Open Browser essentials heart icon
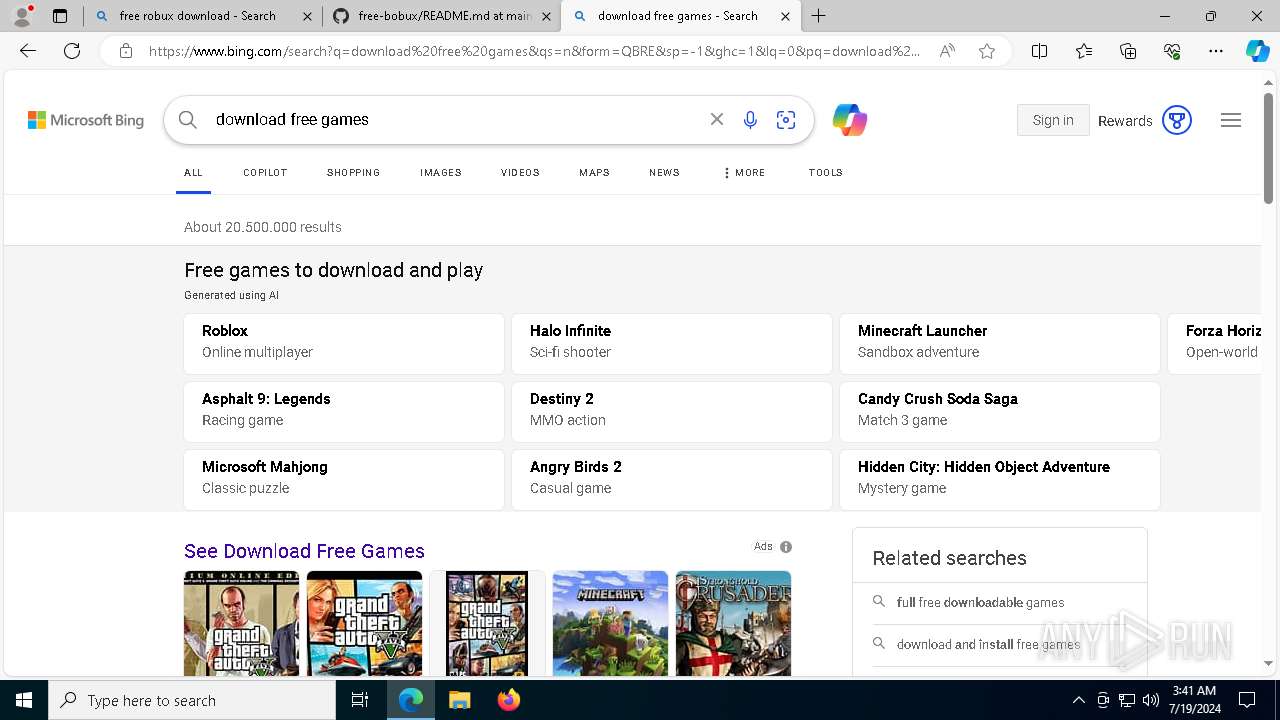The width and height of the screenshot is (1280, 720). tap(1172, 51)
